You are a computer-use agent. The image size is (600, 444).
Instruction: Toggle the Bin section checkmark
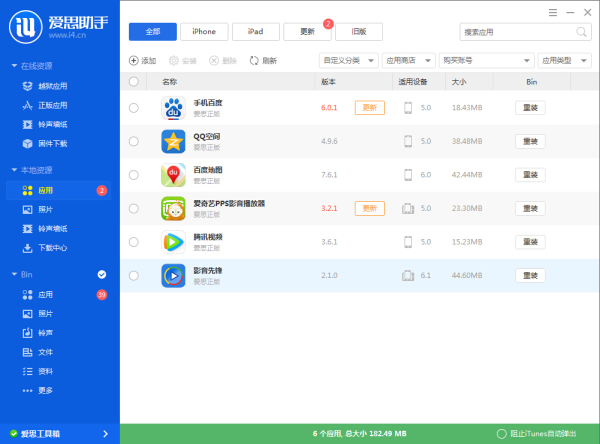[102, 274]
